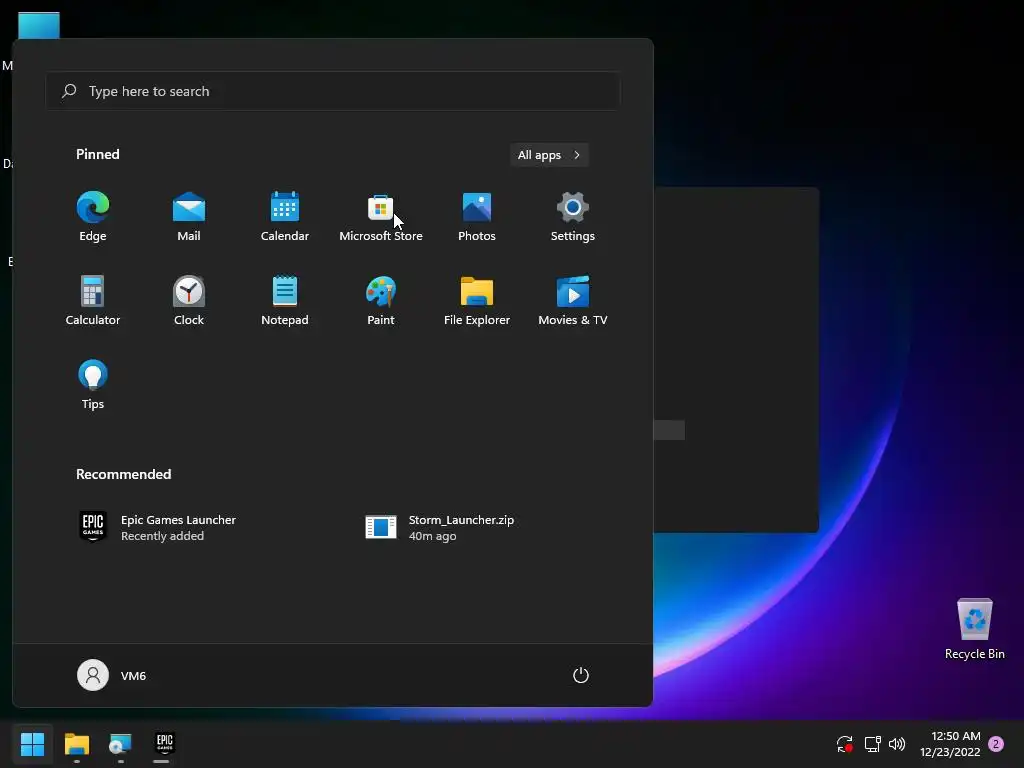Viewport: 1024px width, 768px height.
Task: Open the Clock app
Action: (189, 301)
